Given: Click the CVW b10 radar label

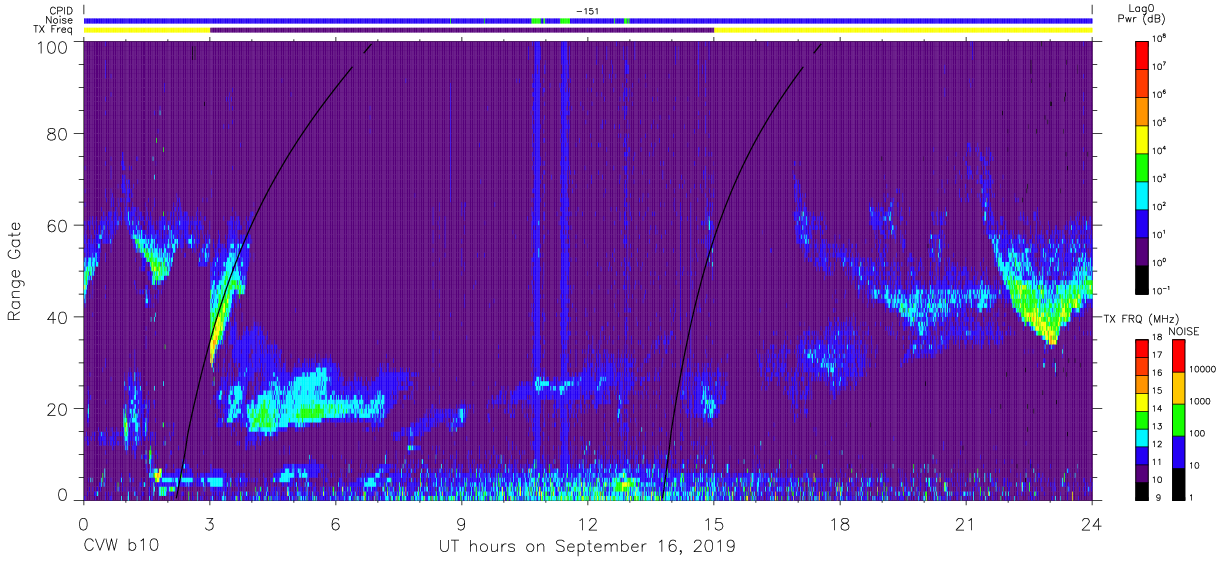Looking at the screenshot, I should click(121, 546).
